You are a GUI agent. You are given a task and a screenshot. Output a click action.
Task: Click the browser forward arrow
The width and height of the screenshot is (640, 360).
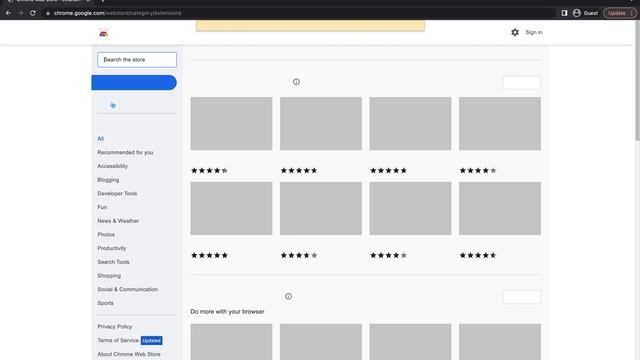click(20, 13)
